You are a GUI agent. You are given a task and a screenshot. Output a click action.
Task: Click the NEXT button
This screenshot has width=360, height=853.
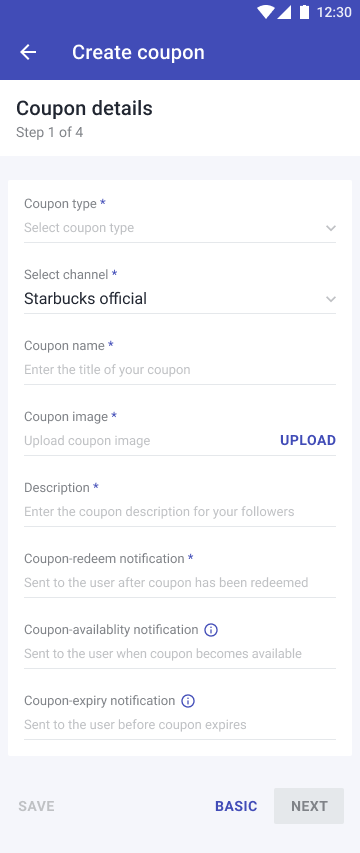[x=309, y=806]
